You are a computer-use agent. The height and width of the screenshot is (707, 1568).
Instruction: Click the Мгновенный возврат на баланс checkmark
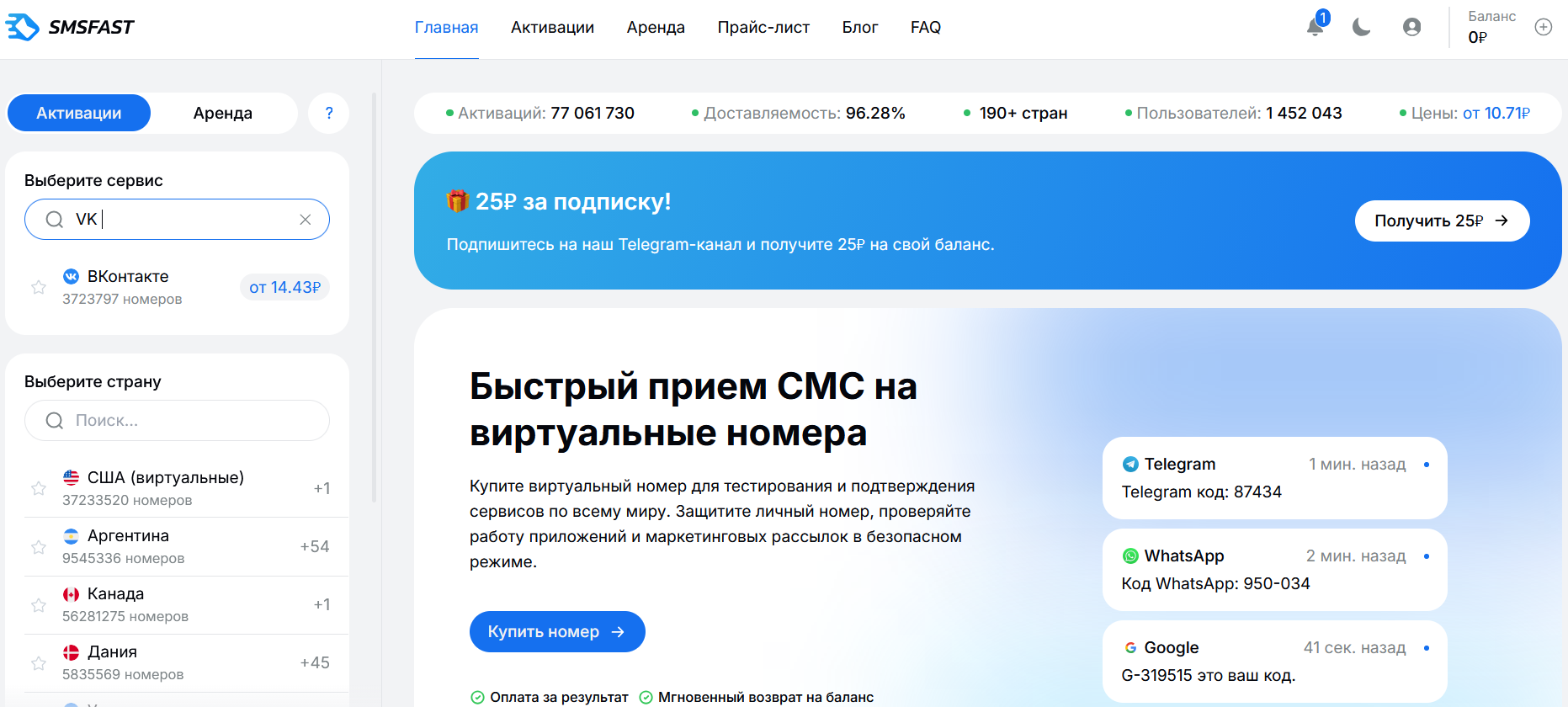point(646,697)
